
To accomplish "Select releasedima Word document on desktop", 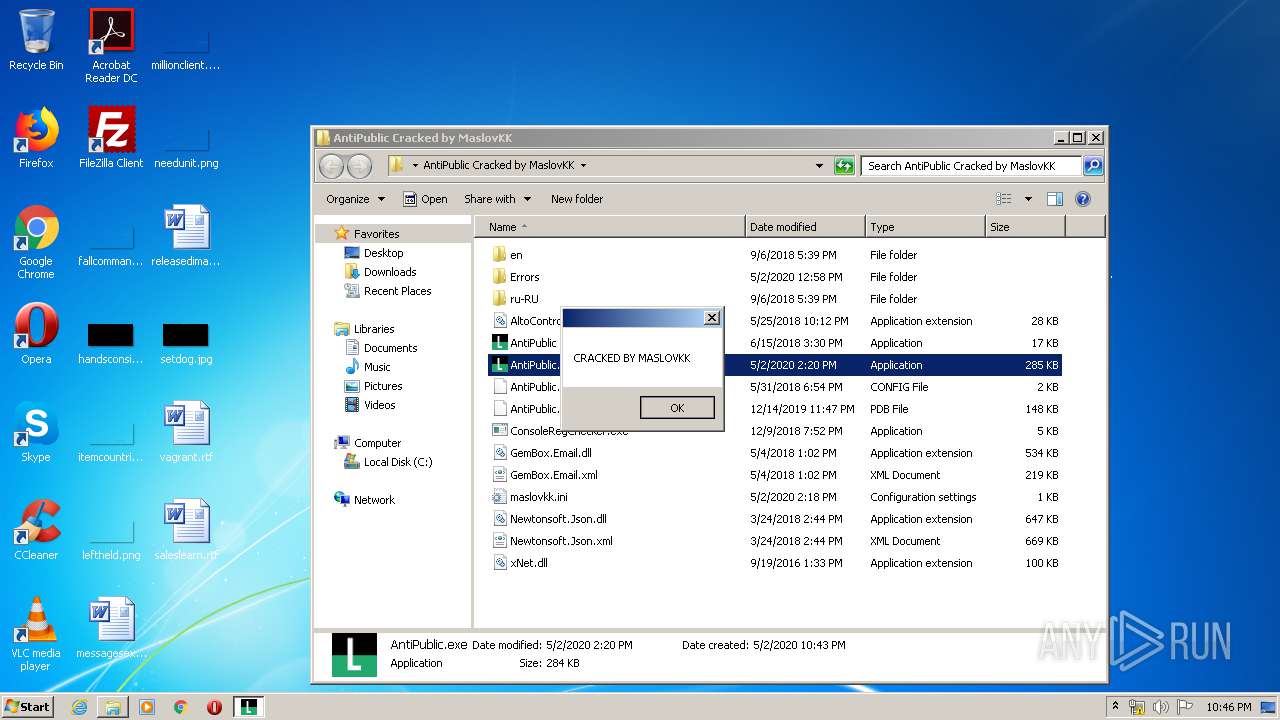I will click(186, 235).
